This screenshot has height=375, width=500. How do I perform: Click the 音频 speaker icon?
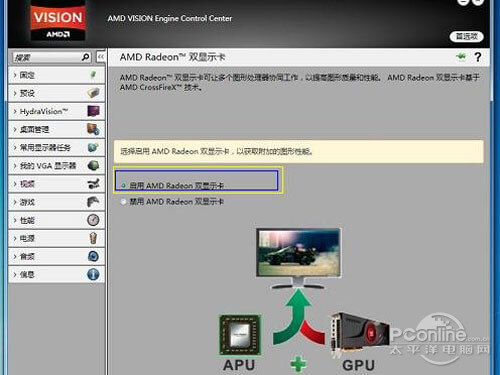(x=93, y=256)
